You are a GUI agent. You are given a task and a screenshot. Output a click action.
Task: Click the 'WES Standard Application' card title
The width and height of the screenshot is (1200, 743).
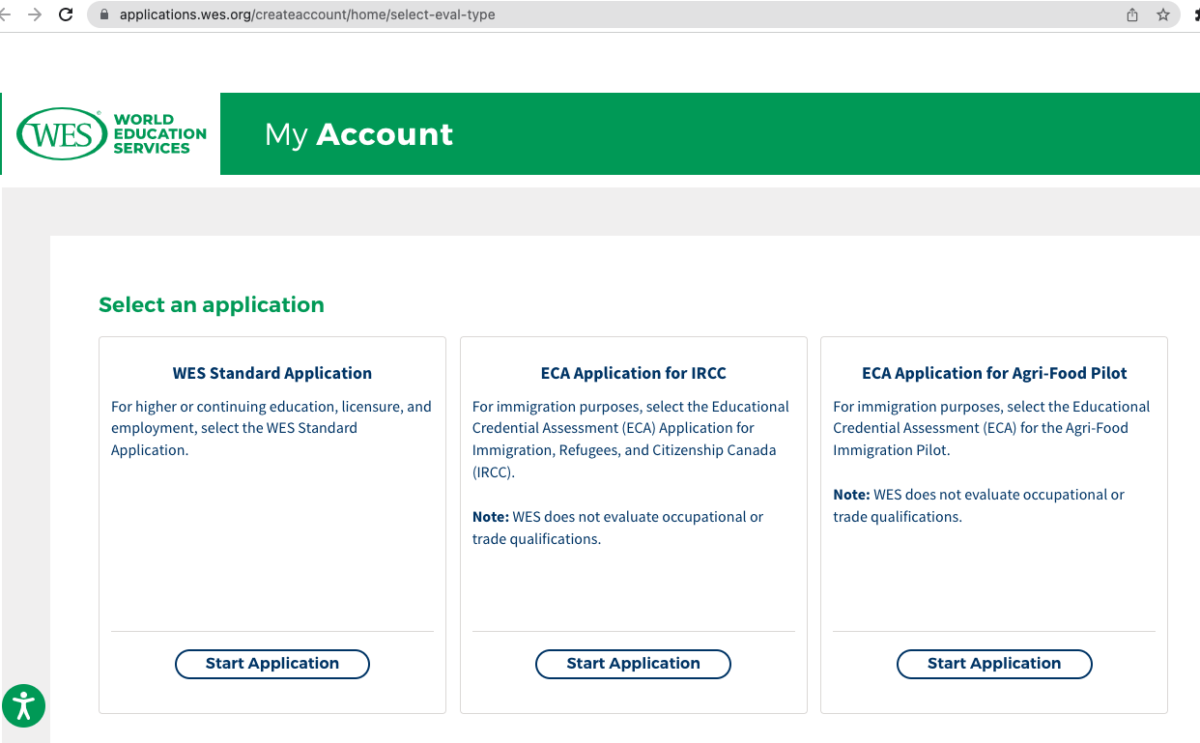272,373
